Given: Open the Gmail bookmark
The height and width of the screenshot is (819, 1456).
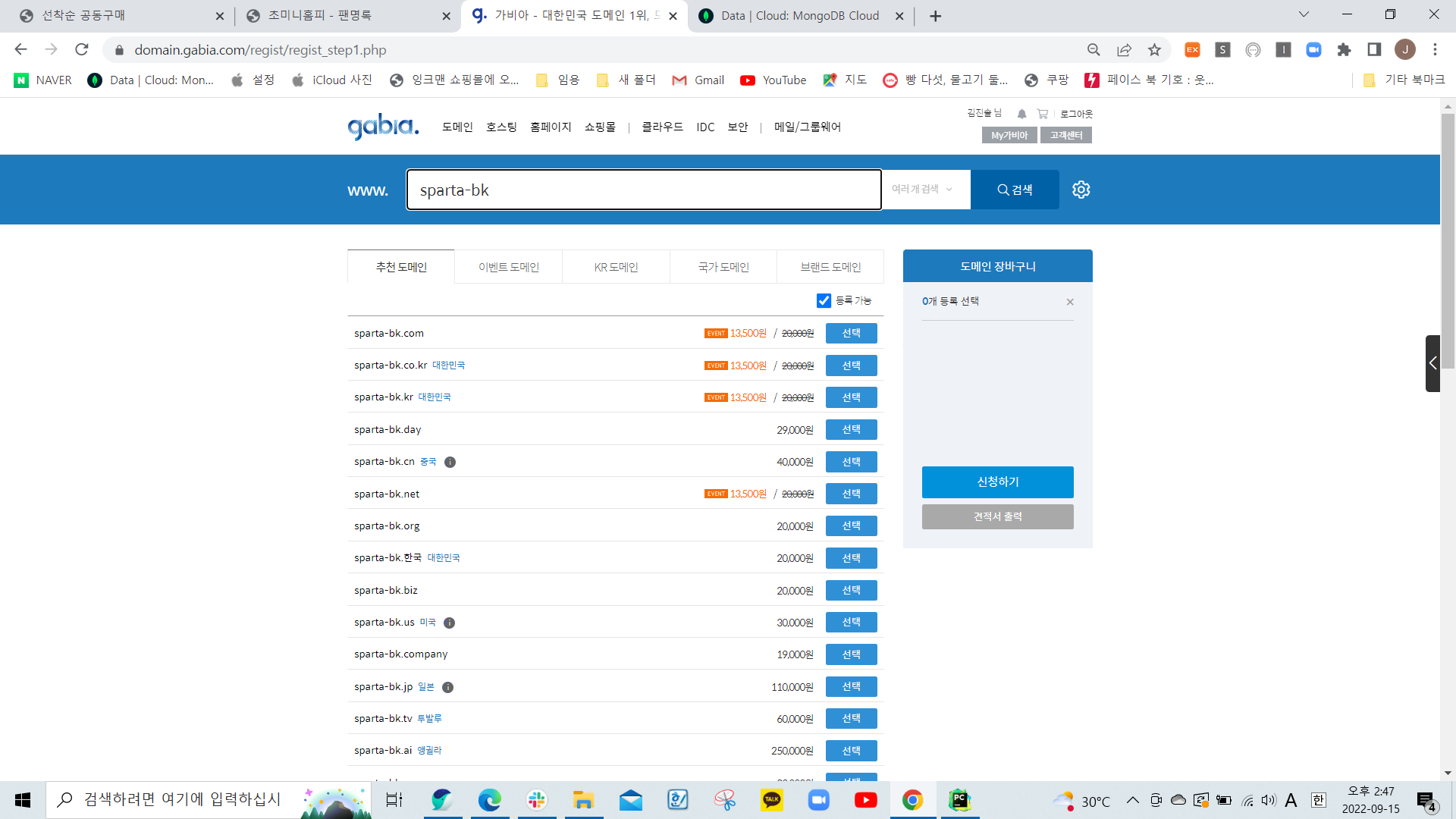Looking at the screenshot, I should click(x=698, y=80).
